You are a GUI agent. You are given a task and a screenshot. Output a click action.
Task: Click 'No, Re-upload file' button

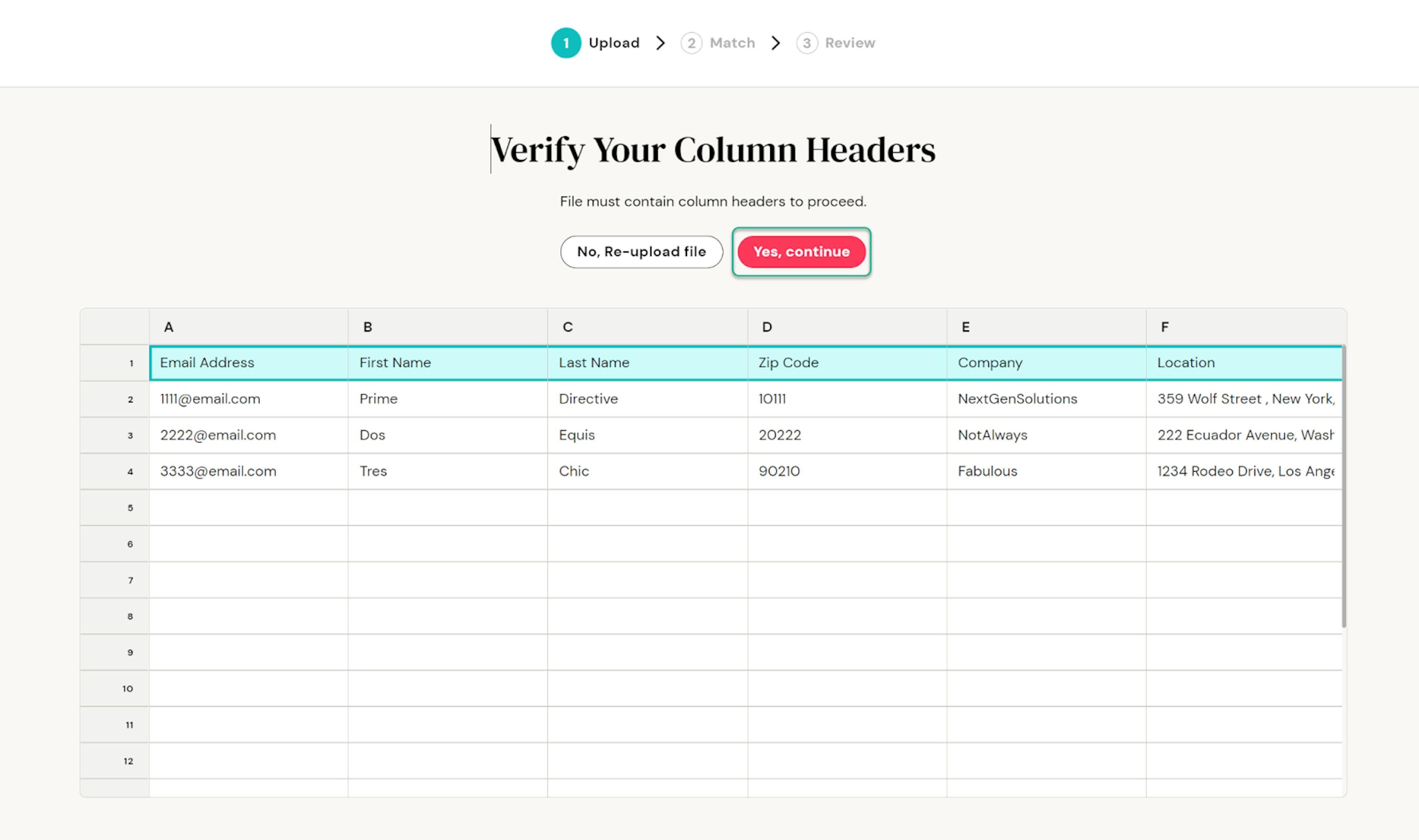pyautogui.click(x=641, y=252)
